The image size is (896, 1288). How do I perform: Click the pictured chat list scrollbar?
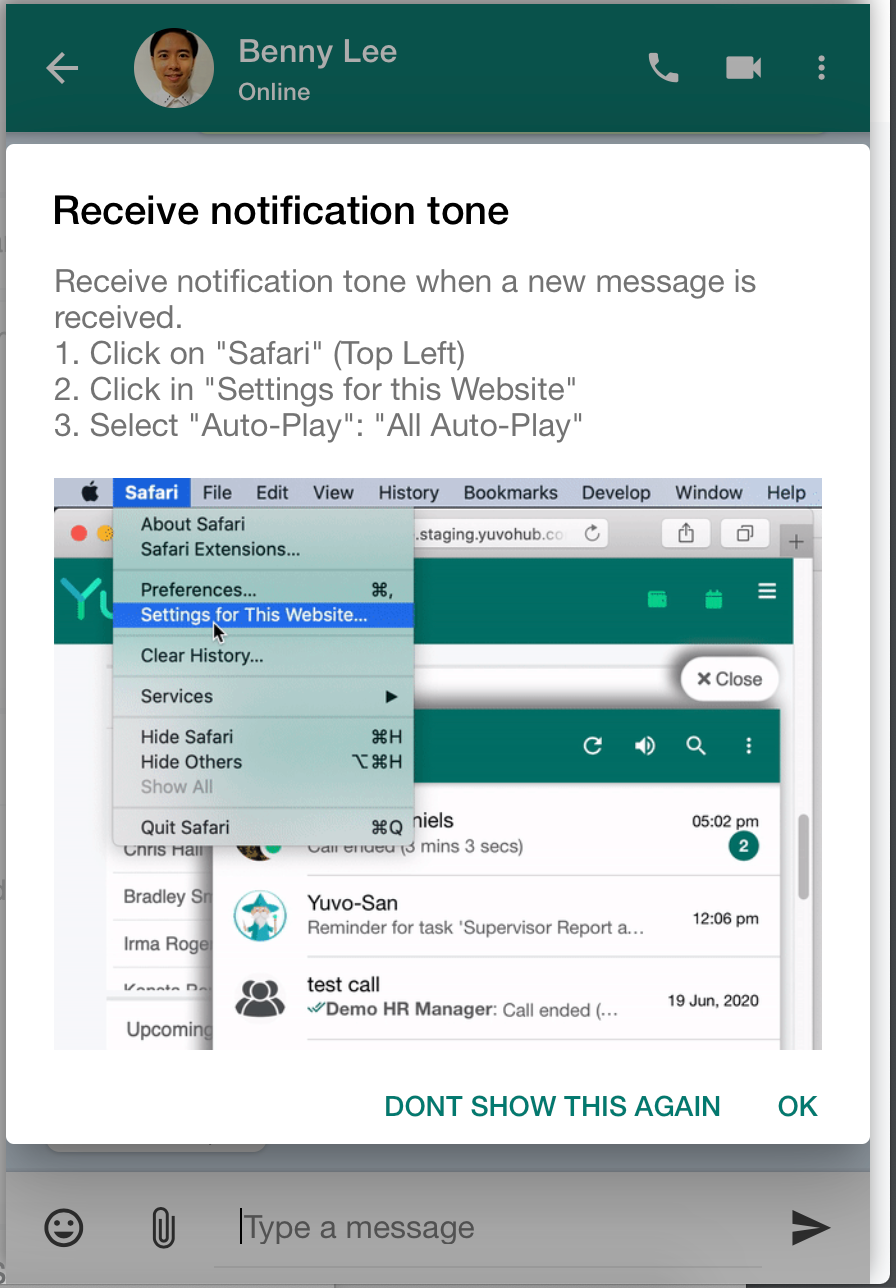(803, 858)
